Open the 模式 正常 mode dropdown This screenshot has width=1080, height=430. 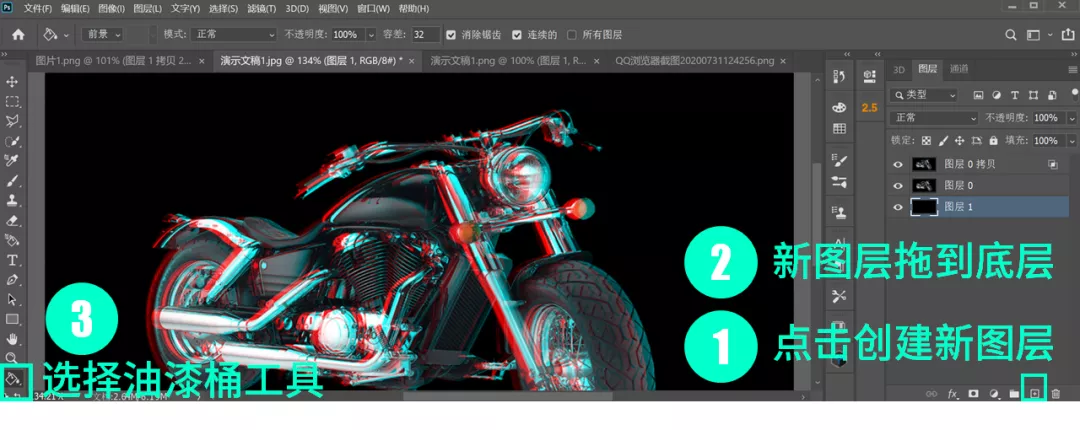click(x=233, y=34)
